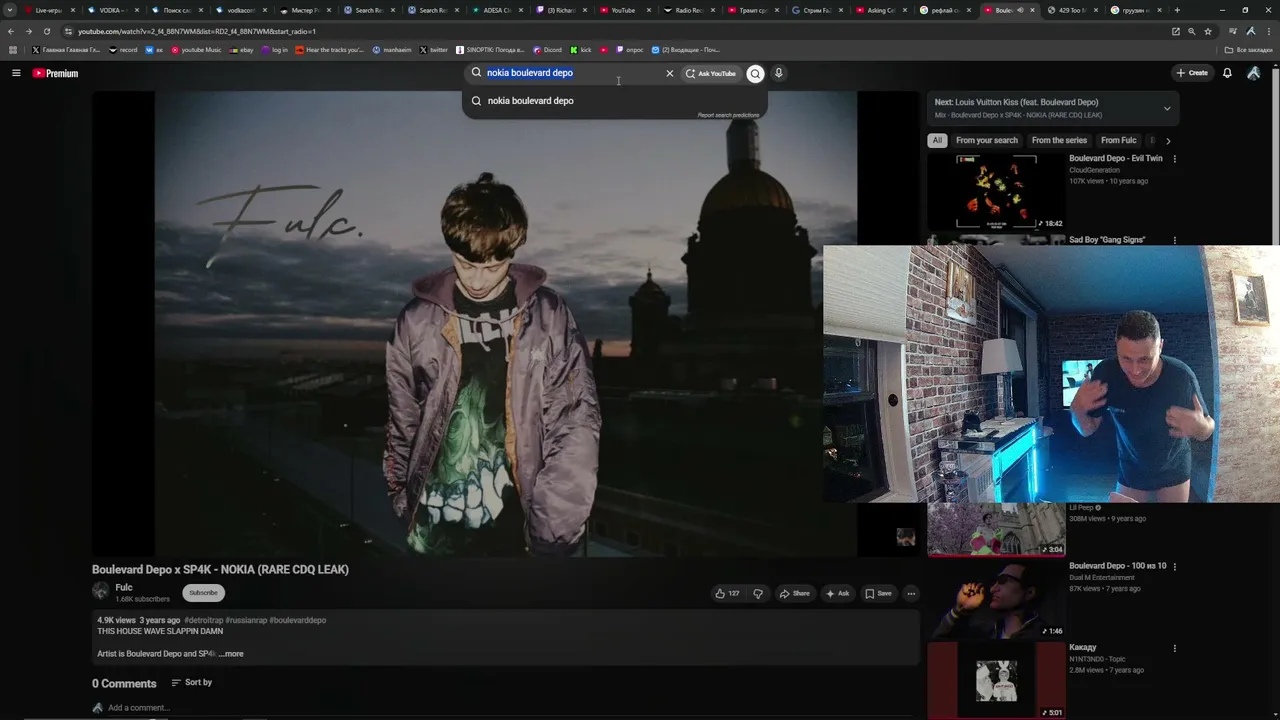Subscribe to the Fulc channel
This screenshot has width=1280, height=720.
[x=203, y=593]
